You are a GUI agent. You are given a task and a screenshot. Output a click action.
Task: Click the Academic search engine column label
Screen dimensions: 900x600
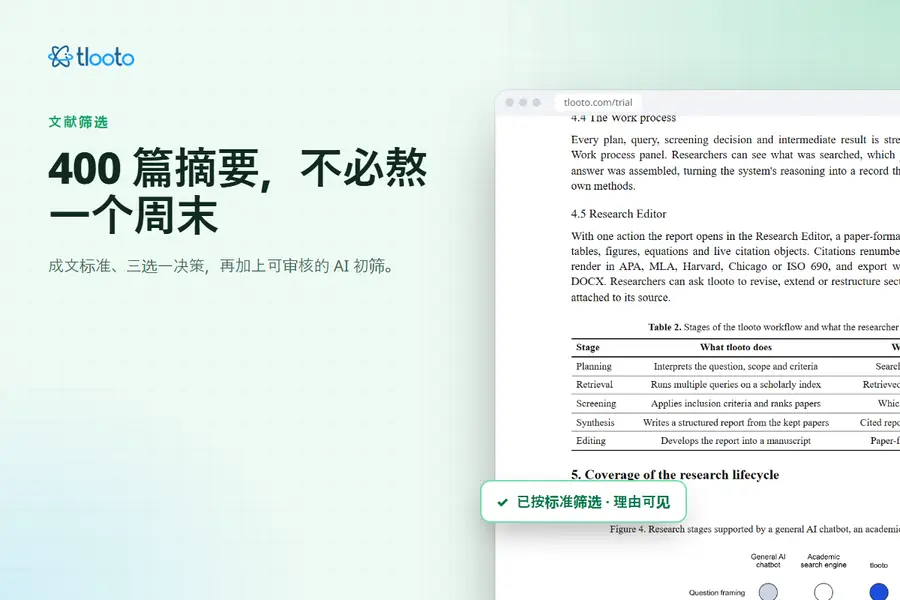pyautogui.click(x=824, y=561)
